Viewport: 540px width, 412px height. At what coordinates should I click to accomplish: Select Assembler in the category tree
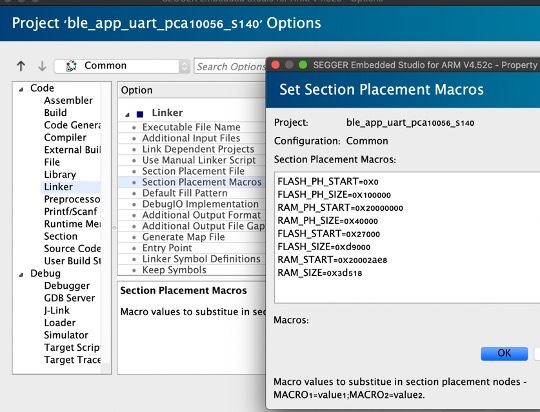click(x=68, y=100)
